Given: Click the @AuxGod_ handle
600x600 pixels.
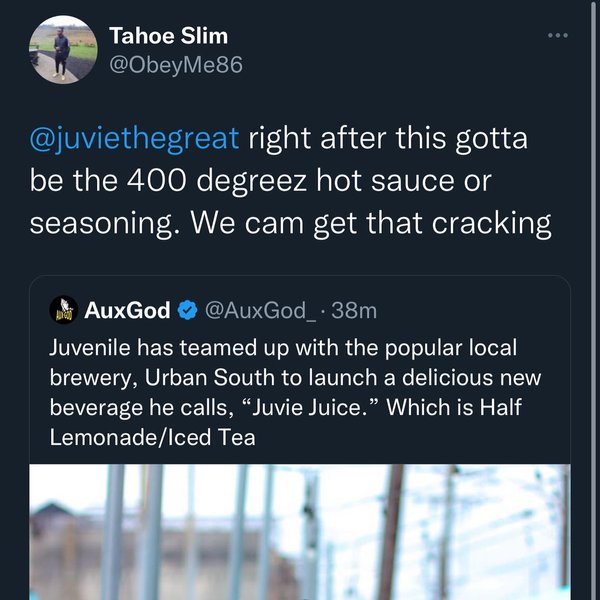Looking at the screenshot, I should coord(260,310).
